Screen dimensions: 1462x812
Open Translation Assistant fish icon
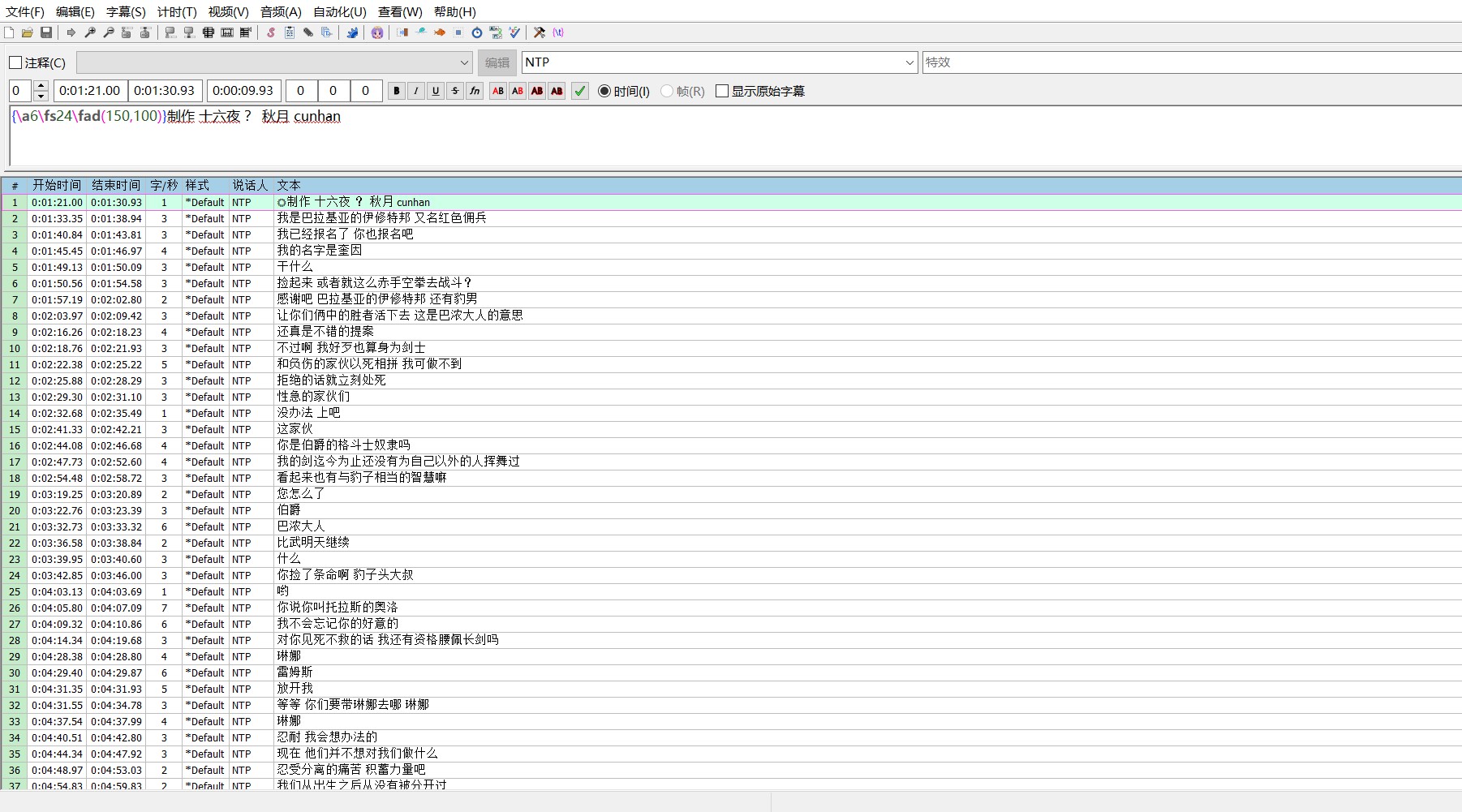(x=440, y=32)
